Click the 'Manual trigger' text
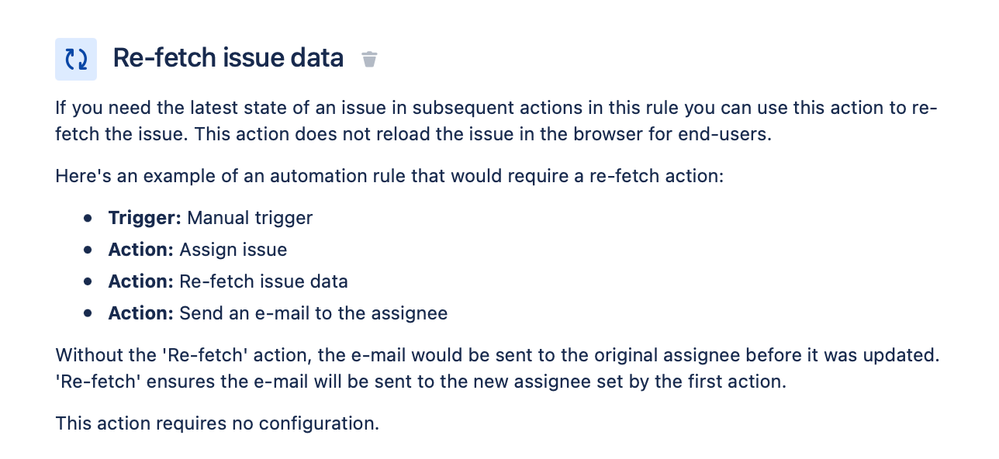Image resolution: width=999 pixels, height=459 pixels. click(250, 218)
